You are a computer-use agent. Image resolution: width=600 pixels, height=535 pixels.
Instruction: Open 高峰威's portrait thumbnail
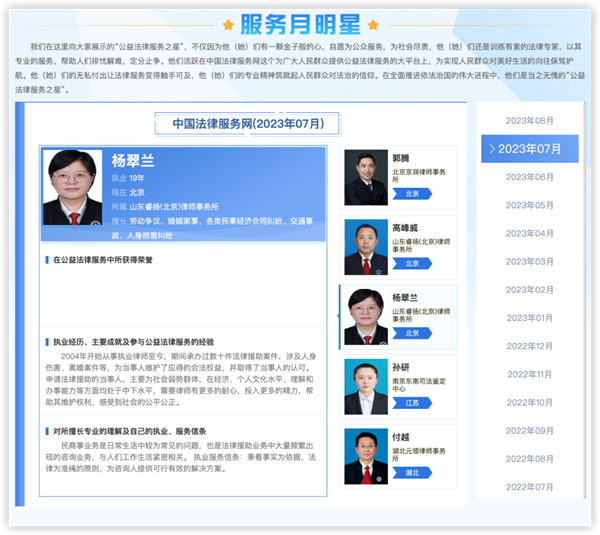coord(366,247)
